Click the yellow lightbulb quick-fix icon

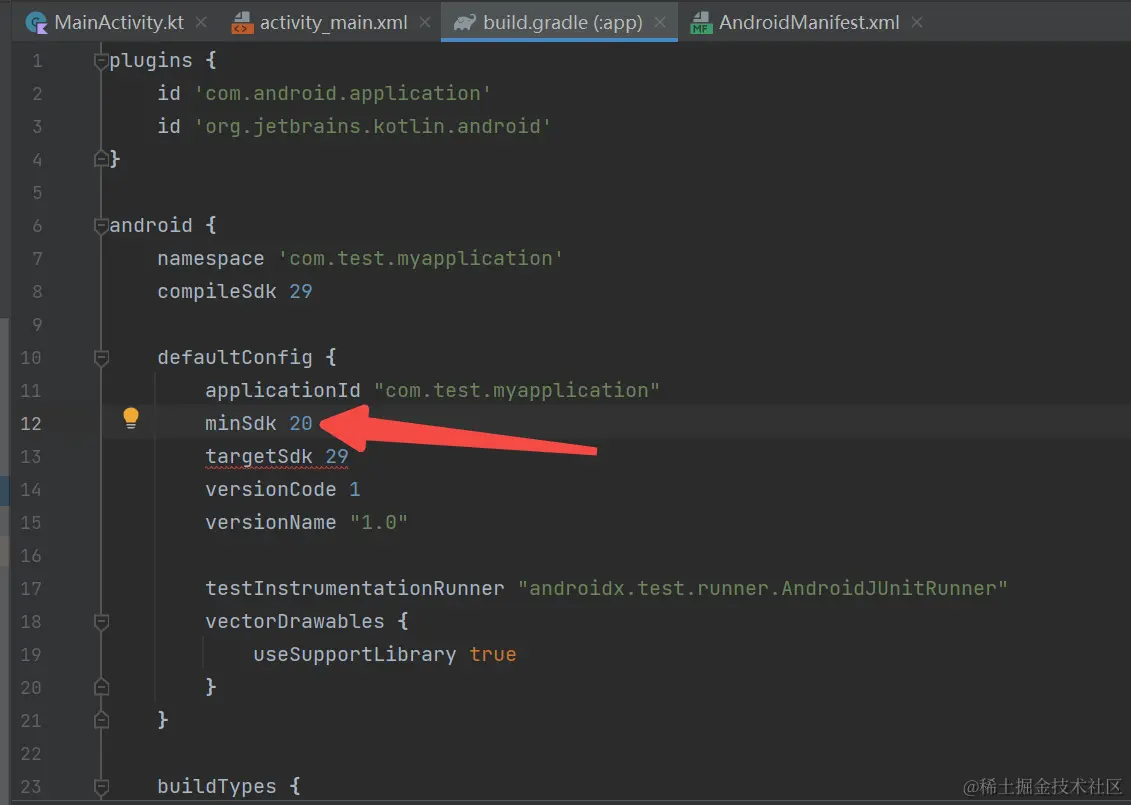click(x=131, y=418)
